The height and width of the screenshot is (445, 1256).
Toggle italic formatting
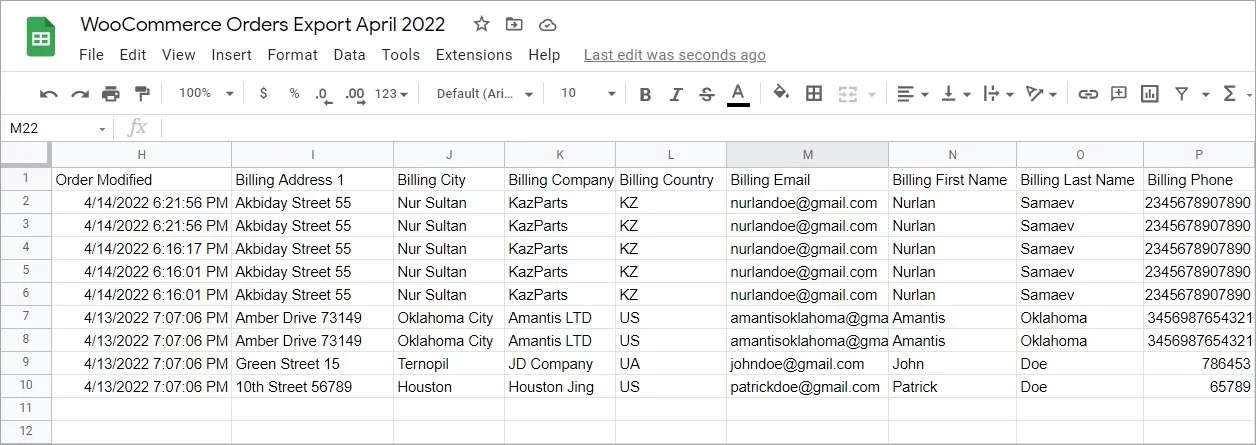676,94
